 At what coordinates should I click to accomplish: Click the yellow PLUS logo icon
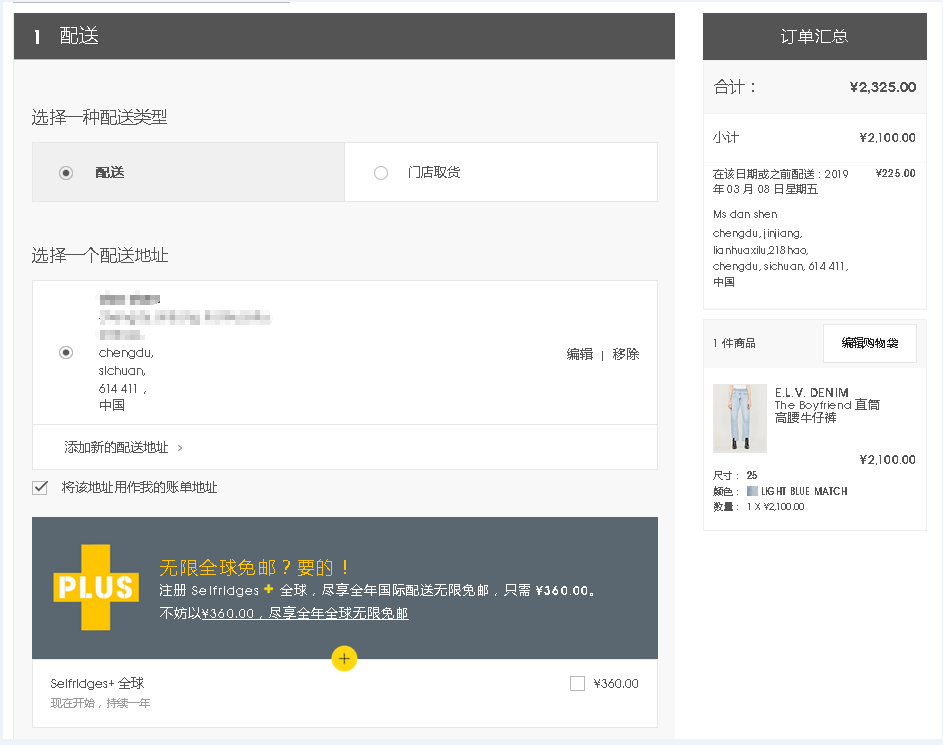point(95,588)
